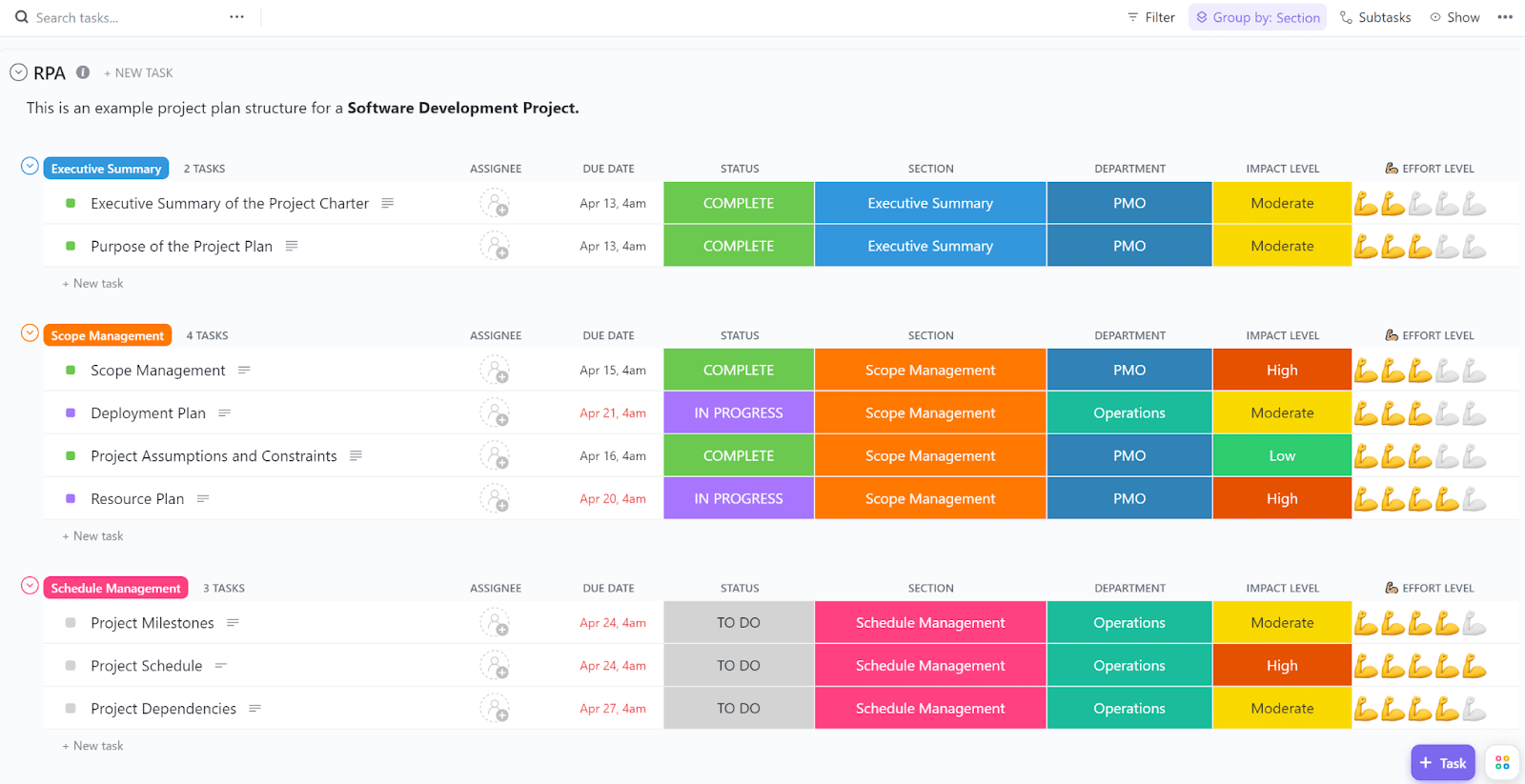Image resolution: width=1525 pixels, height=784 pixels.
Task: Click assignee icon for Deployment Plan
Action: coord(495,413)
